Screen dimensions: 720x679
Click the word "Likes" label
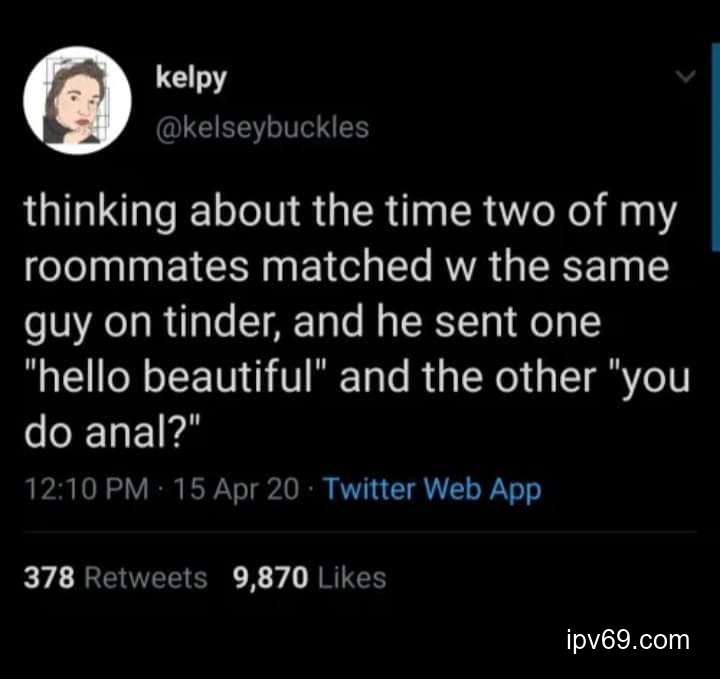[350, 577]
